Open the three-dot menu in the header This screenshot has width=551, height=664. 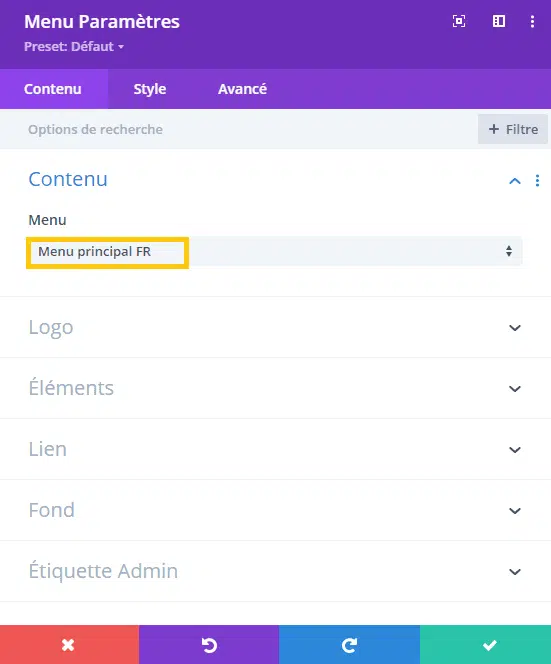[x=532, y=21]
